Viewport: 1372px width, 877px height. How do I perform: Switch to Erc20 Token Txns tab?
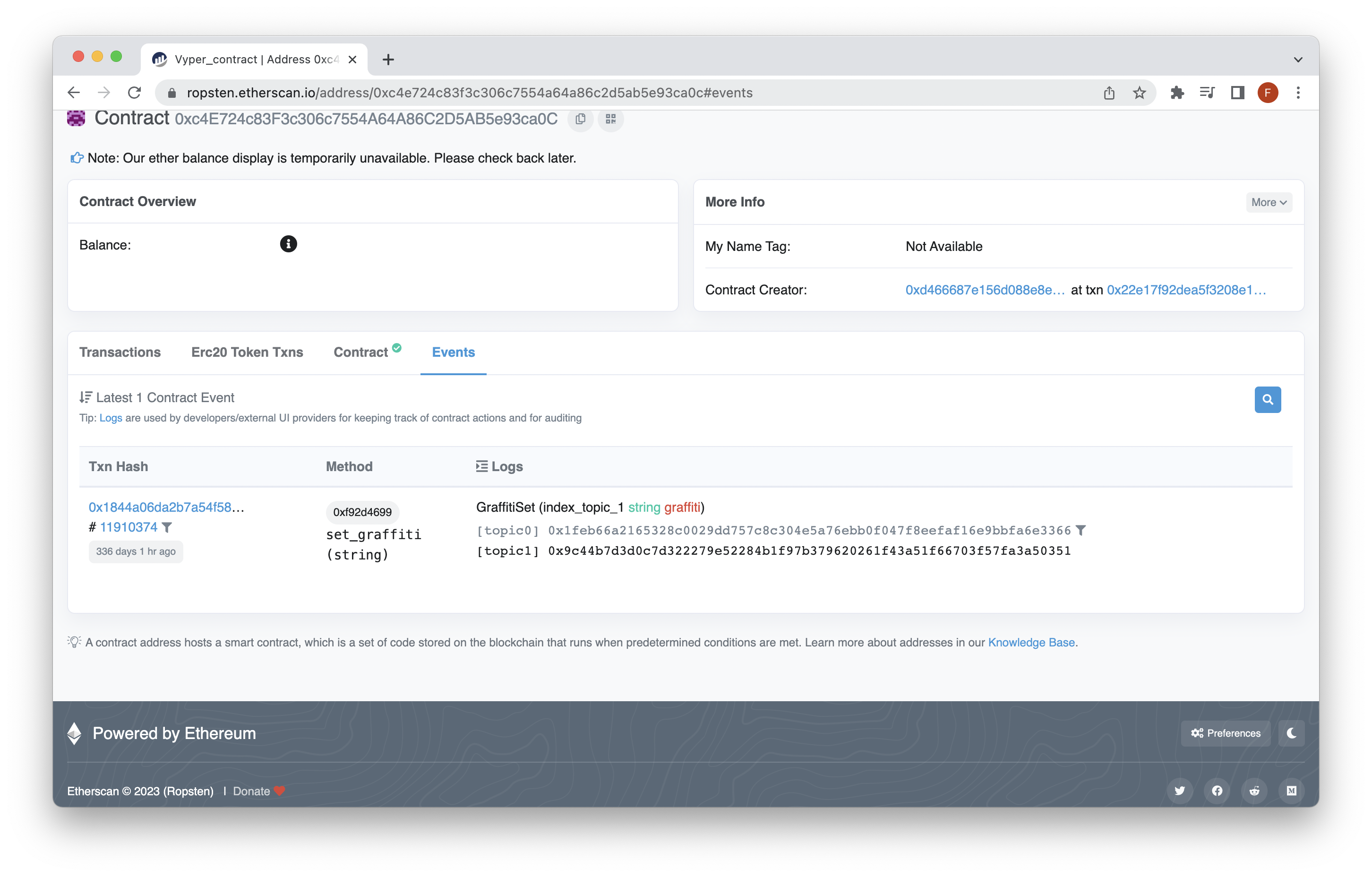(247, 352)
